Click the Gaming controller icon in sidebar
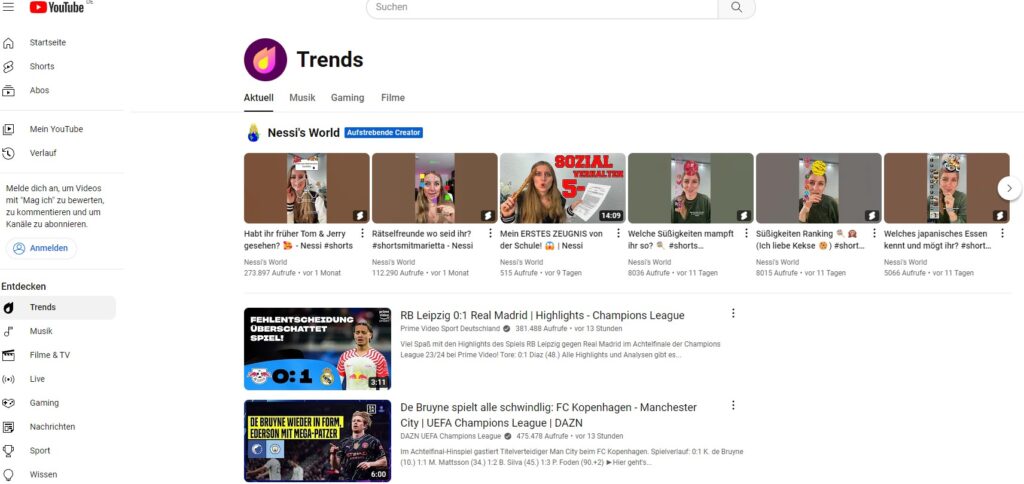1024x484 pixels. 8,403
